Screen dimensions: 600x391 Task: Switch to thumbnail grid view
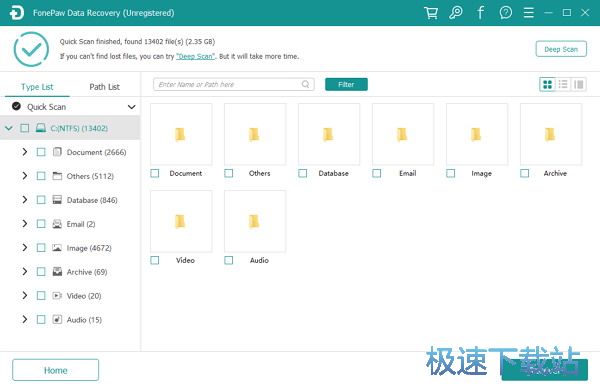548,84
